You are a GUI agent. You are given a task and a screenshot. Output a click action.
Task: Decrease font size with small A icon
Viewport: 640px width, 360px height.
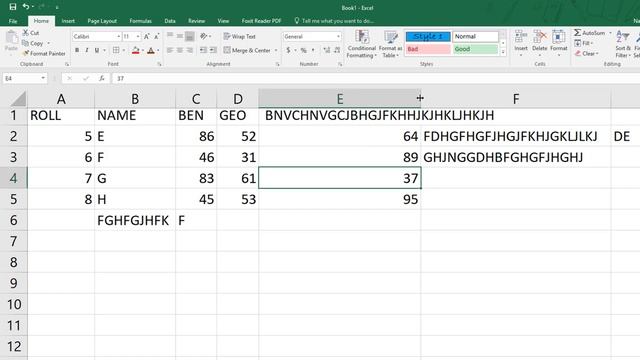tap(157, 37)
